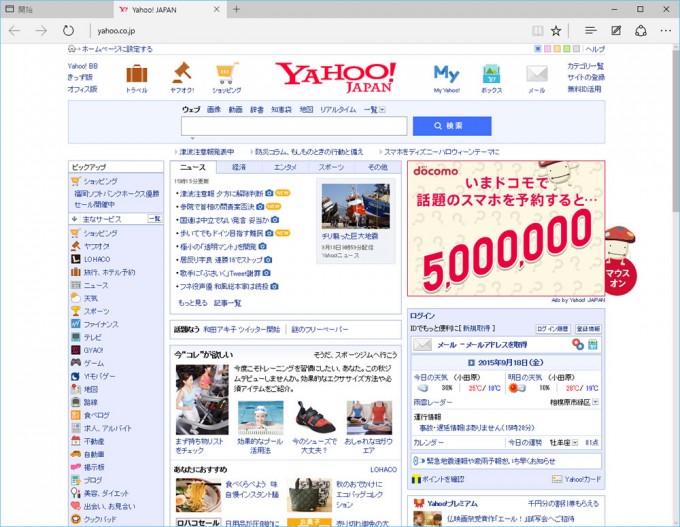
Task: Open the ヘルプ link at top right
Action: 595,49
